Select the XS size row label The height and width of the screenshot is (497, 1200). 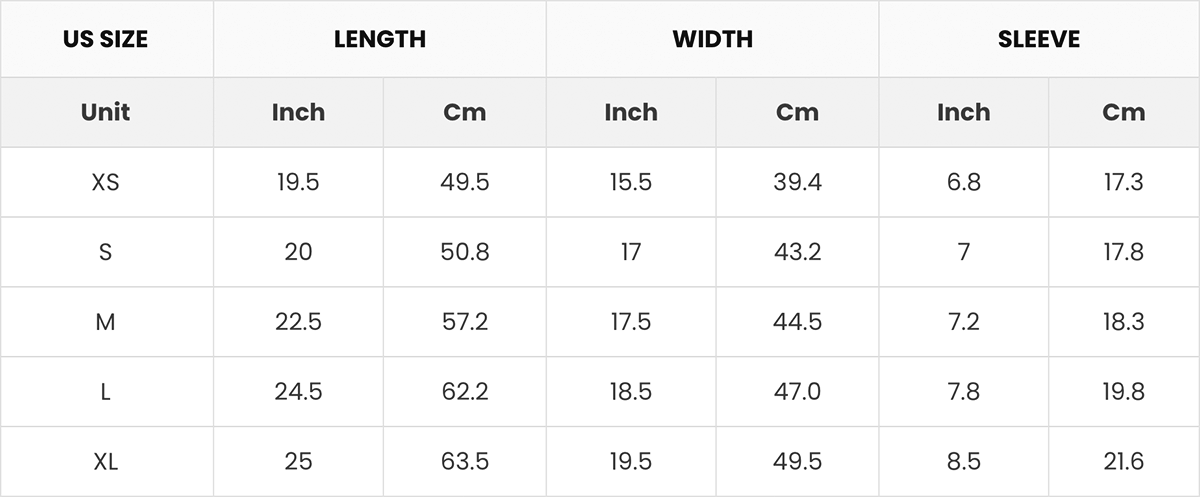coord(106,182)
